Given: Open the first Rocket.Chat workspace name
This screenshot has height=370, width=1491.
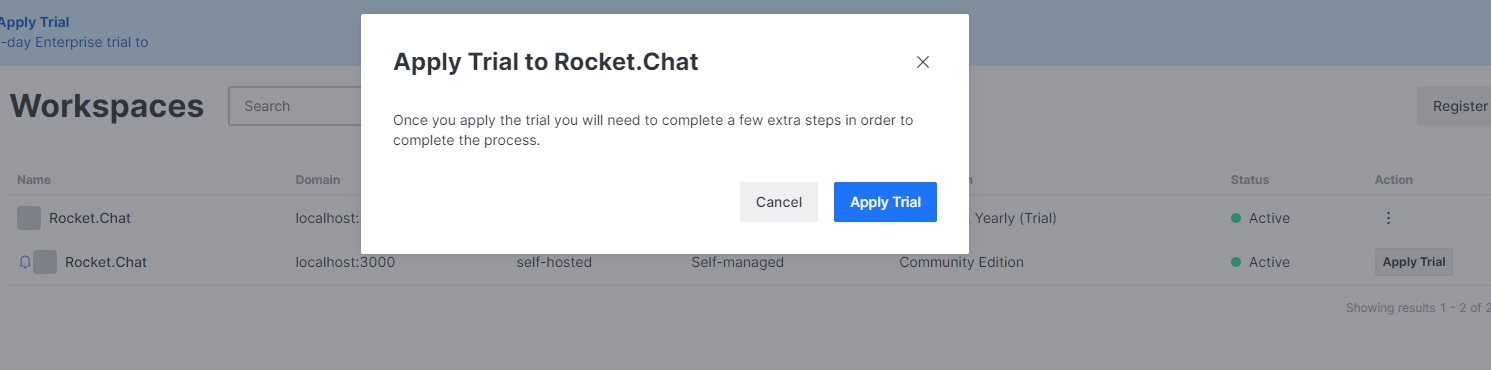Looking at the screenshot, I should pos(90,218).
